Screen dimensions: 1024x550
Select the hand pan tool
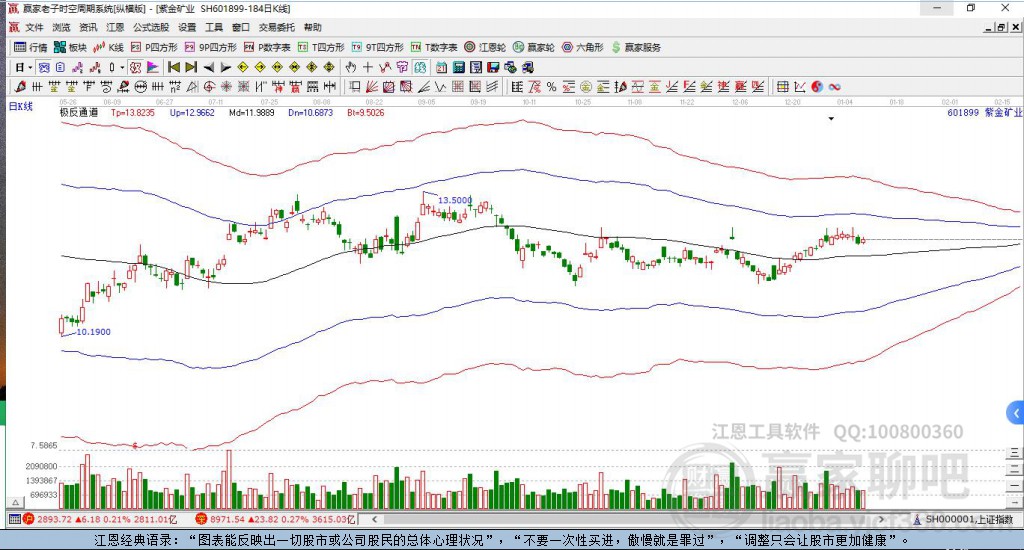click(x=351, y=67)
